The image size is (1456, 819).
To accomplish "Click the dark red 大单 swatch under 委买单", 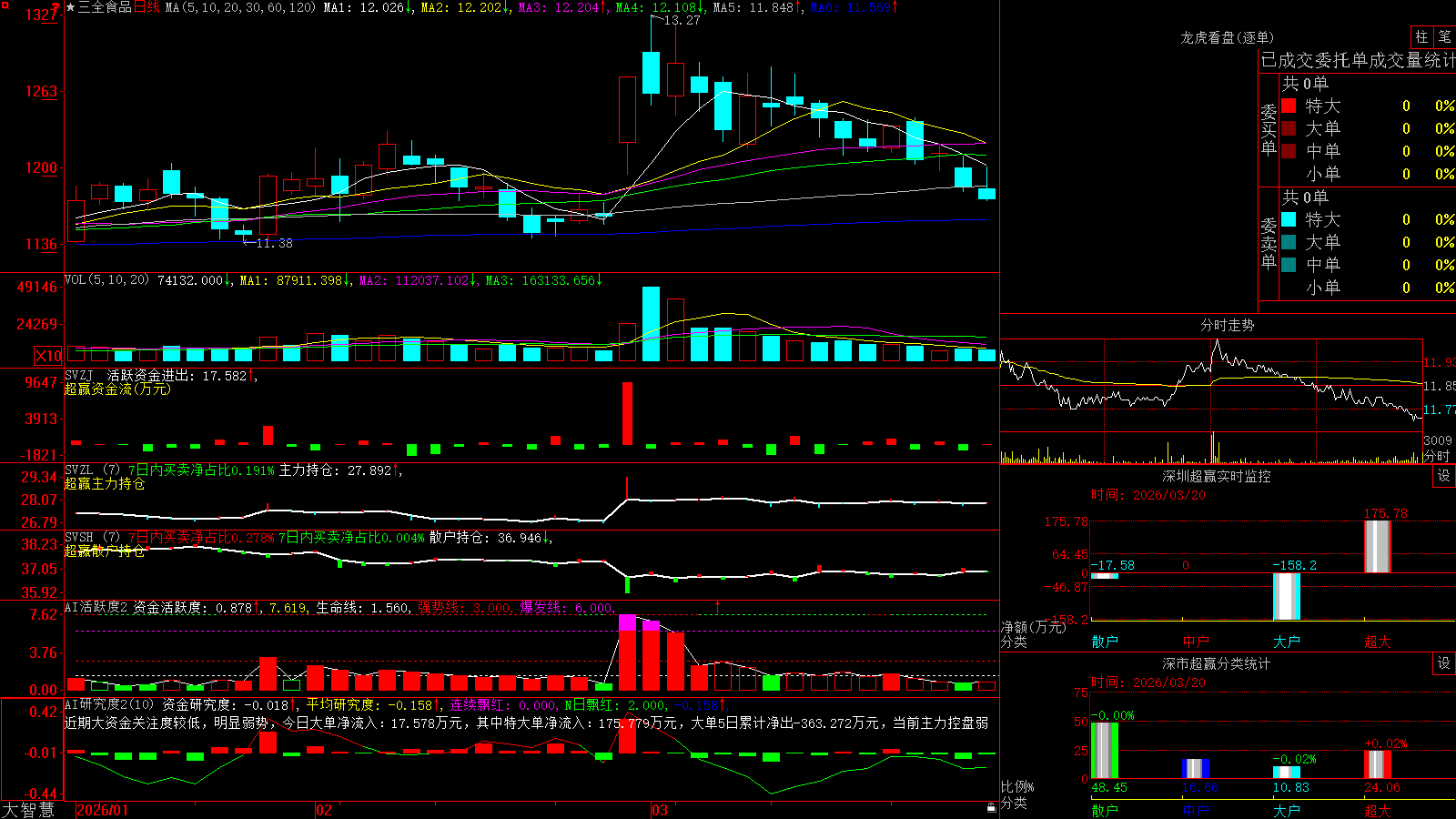I will (x=1289, y=128).
